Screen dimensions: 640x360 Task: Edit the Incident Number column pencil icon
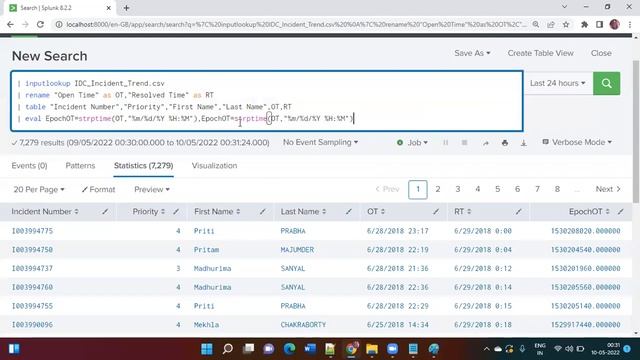pyautogui.click(x=105, y=211)
